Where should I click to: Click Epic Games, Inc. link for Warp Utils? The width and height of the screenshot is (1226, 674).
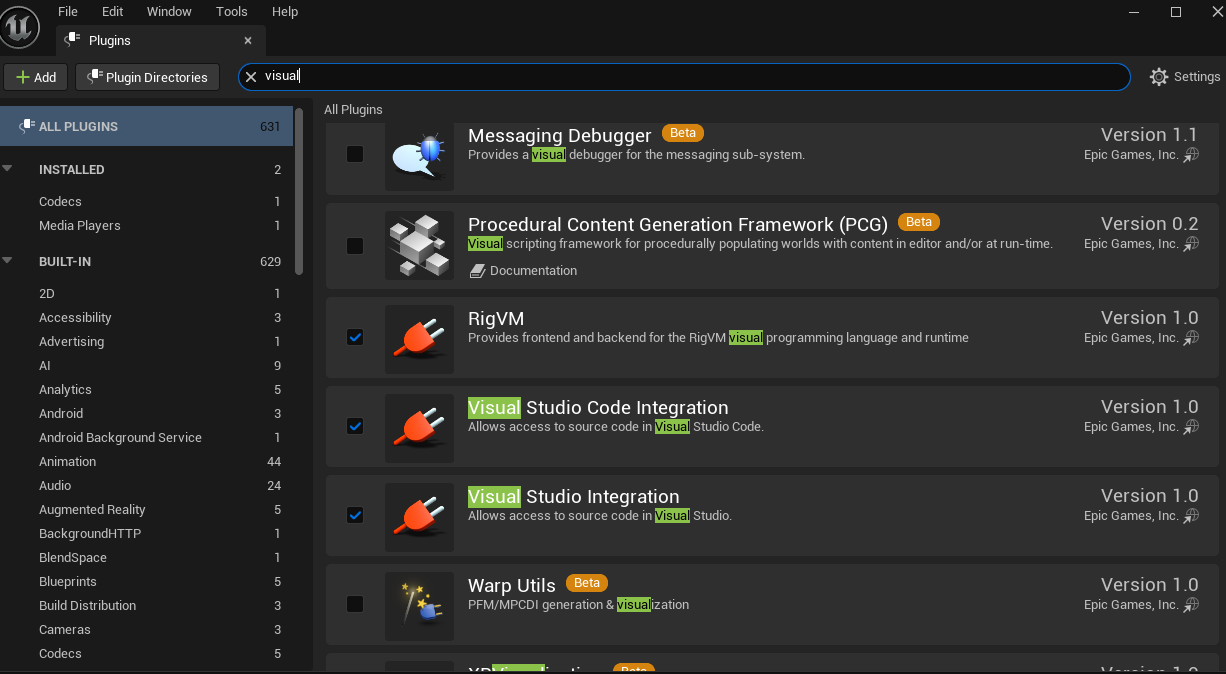(1131, 605)
